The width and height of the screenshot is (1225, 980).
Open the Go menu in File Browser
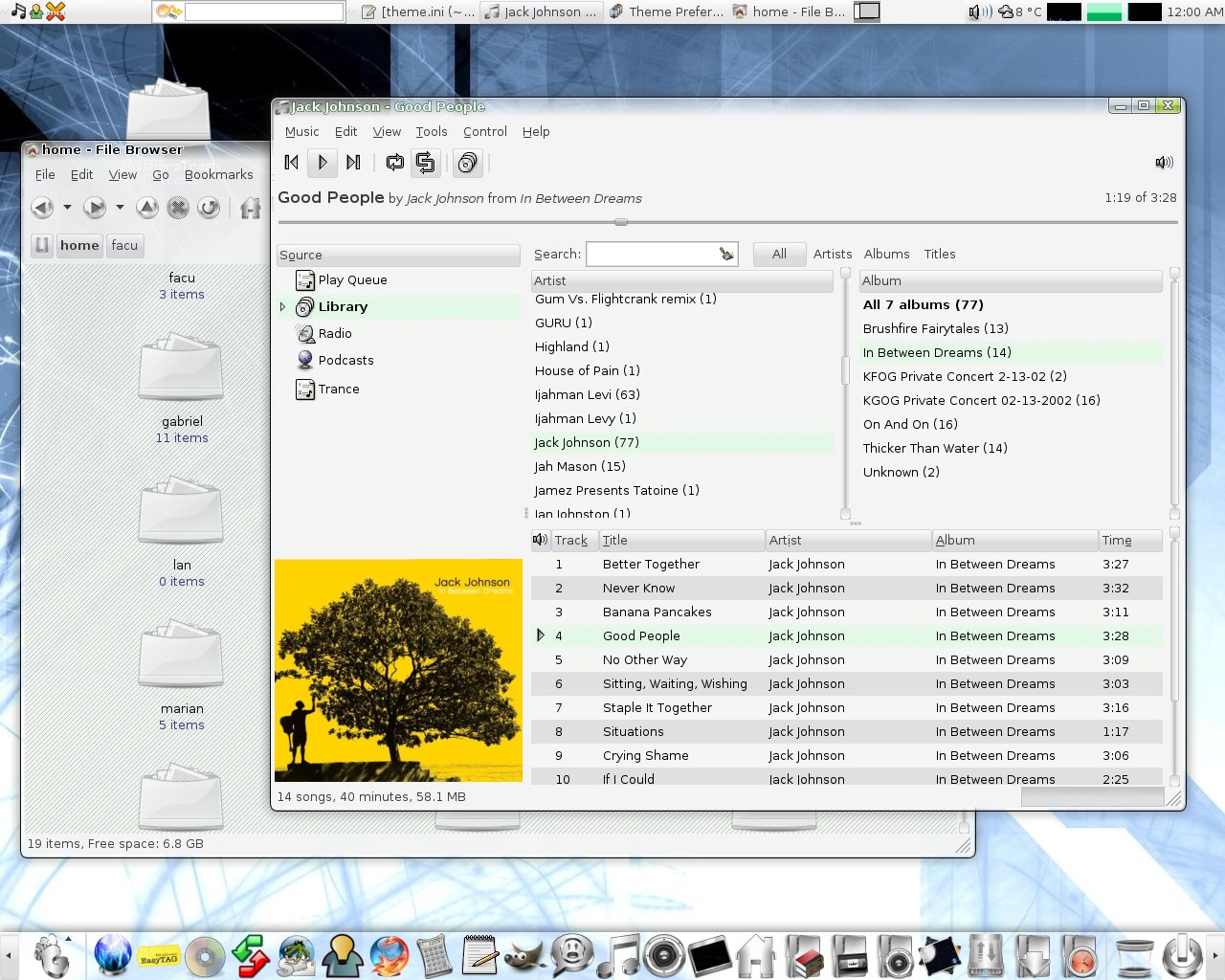pyautogui.click(x=161, y=175)
